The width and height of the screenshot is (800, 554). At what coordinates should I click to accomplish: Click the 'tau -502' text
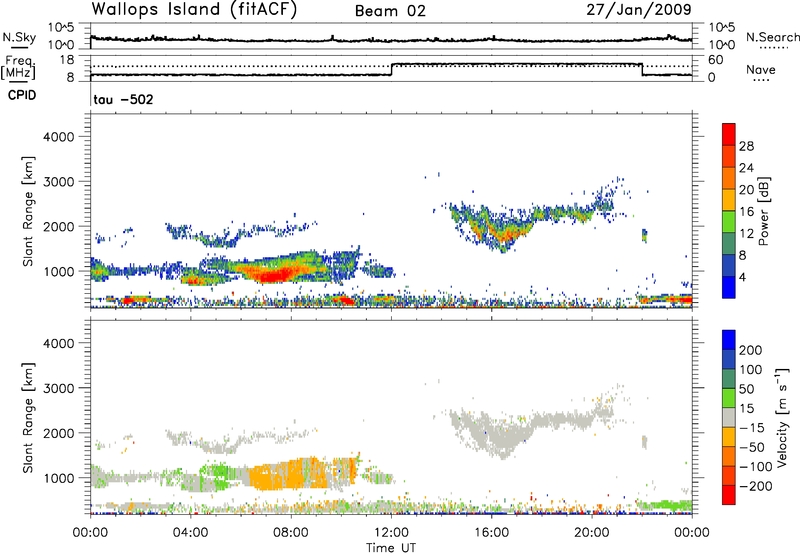click(x=123, y=99)
